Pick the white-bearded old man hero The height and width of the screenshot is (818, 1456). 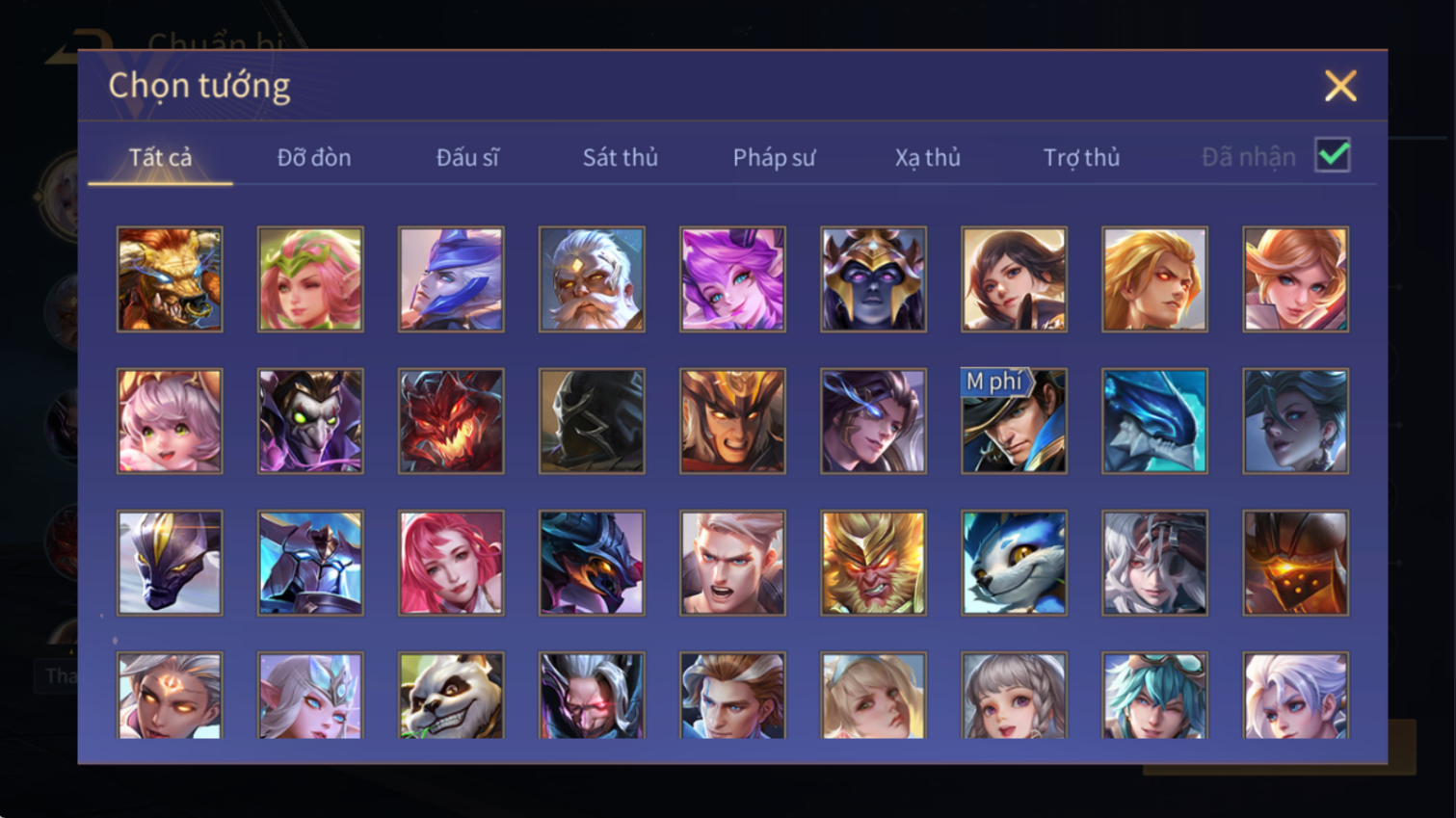(x=592, y=279)
